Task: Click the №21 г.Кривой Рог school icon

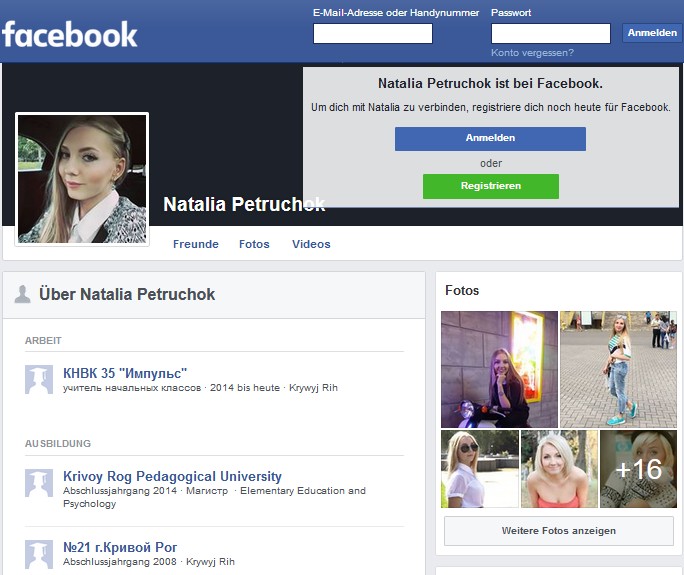Action: click(39, 554)
